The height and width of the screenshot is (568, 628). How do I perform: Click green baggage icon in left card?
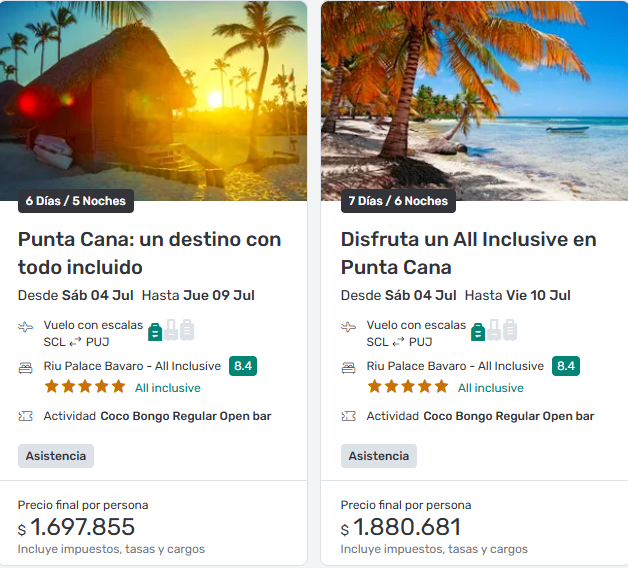155,331
